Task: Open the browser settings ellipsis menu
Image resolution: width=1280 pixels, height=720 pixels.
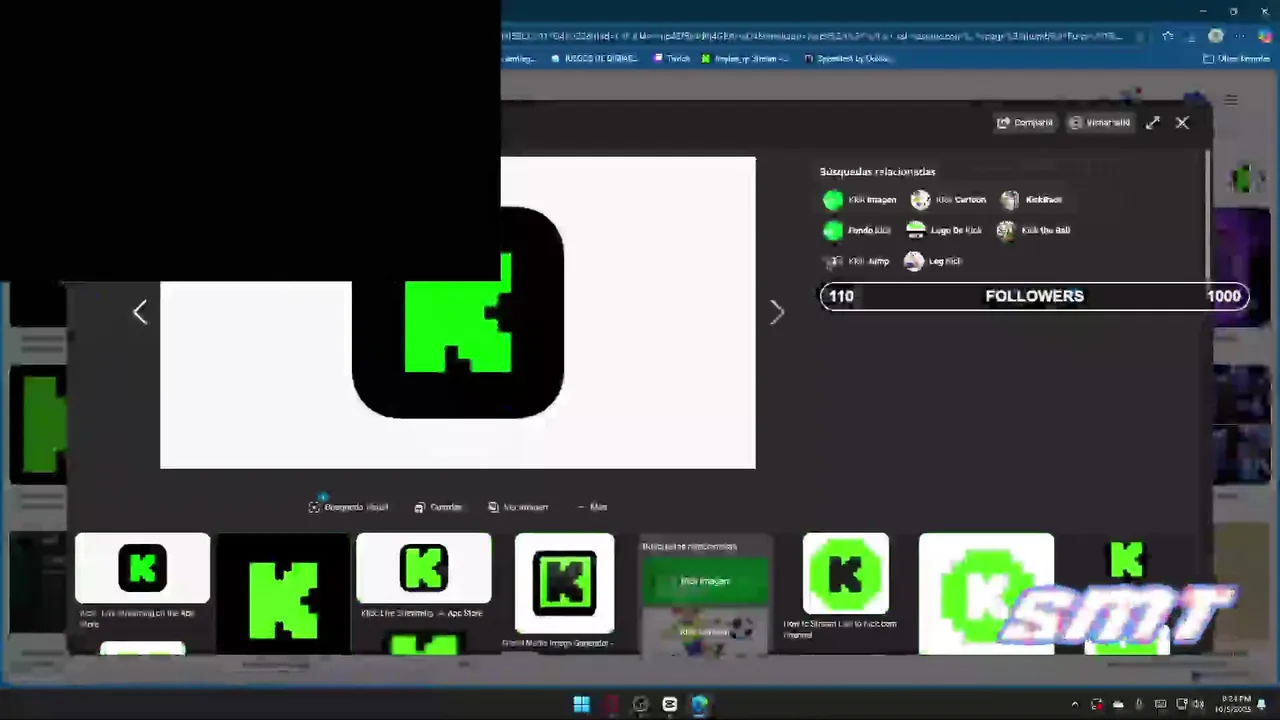Action: (1240, 36)
